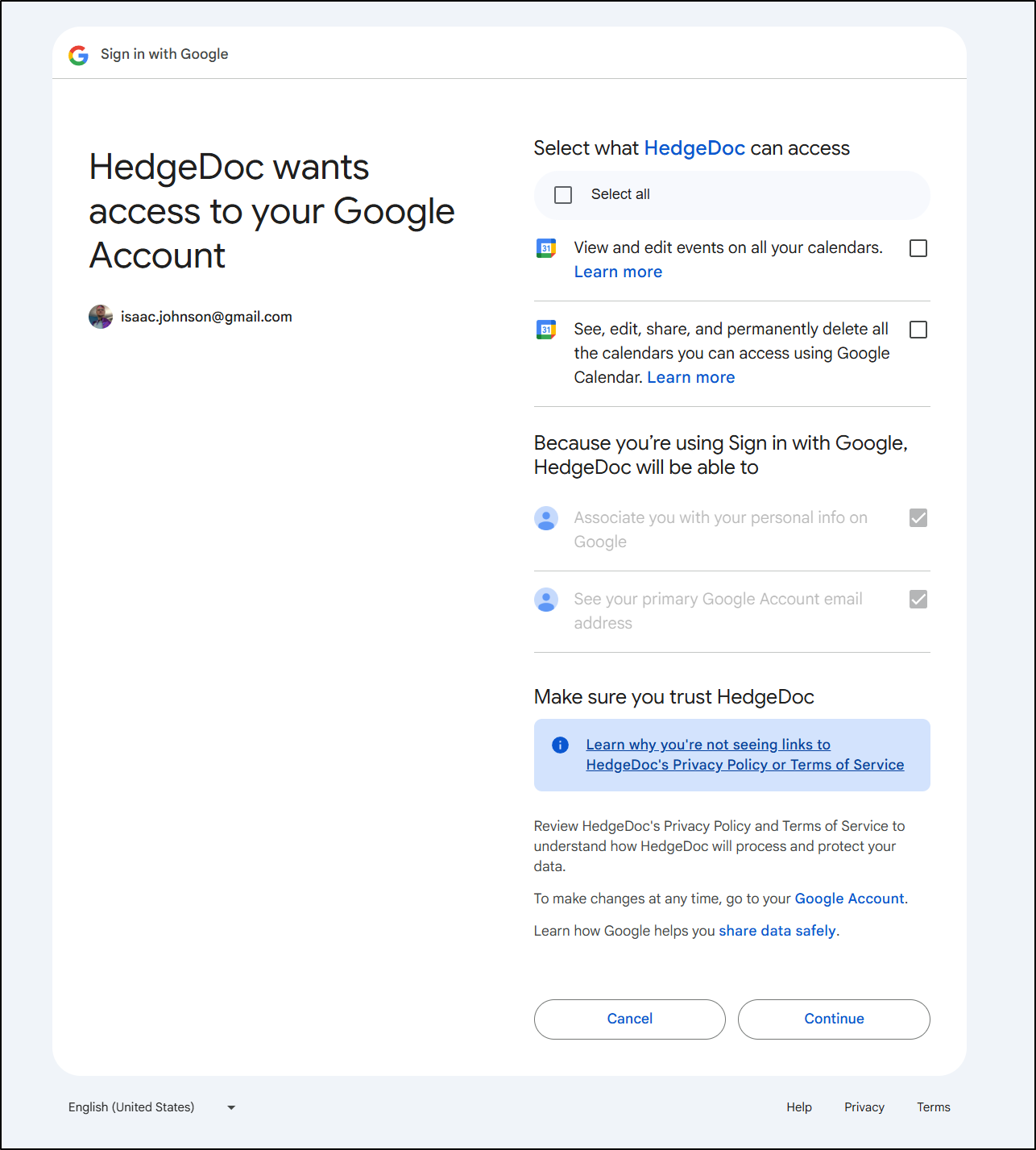Check the Select all checkbox
Image resolution: width=1036 pixels, height=1150 pixels.
click(563, 195)
